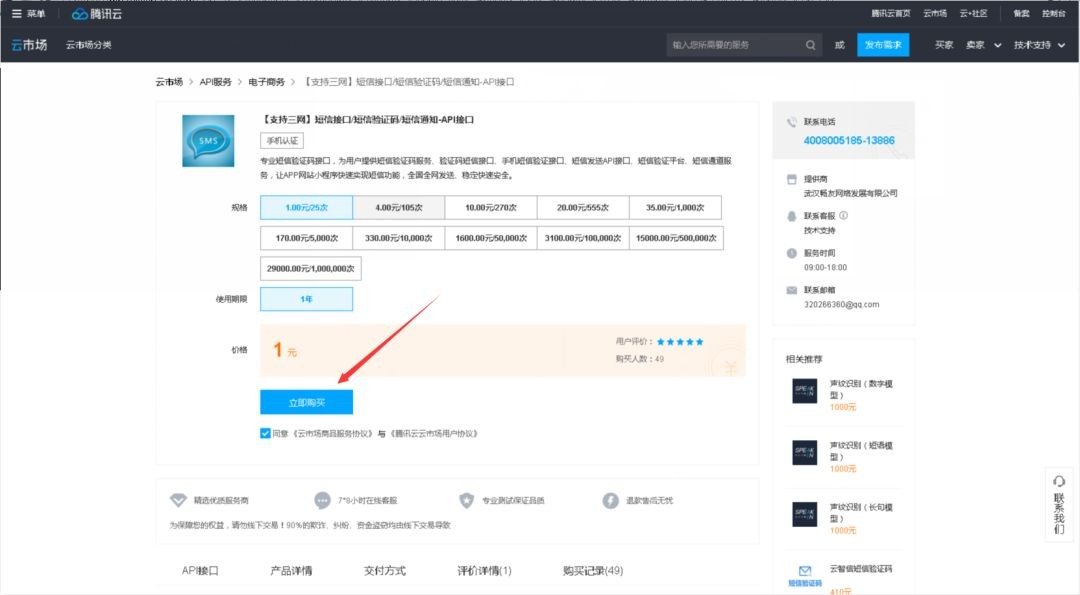Image resolution: width=1080 pixels, height=595 pixels.
Task: Open the 腾讯云首页 top link
Action: [x=891, y=14]
